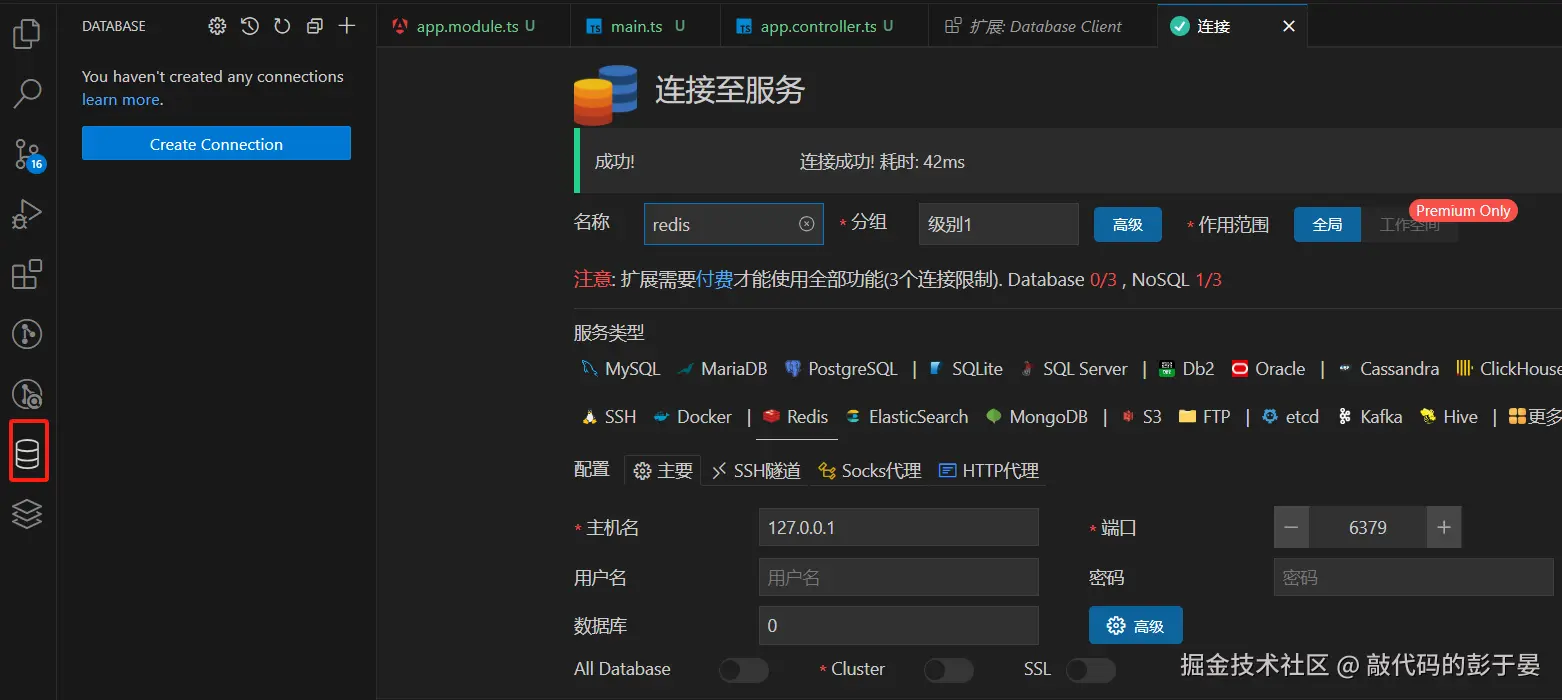Viewport: 1562px width, 700px height.
Task: Add new connection with plus icon
Action: click(347, 27)
